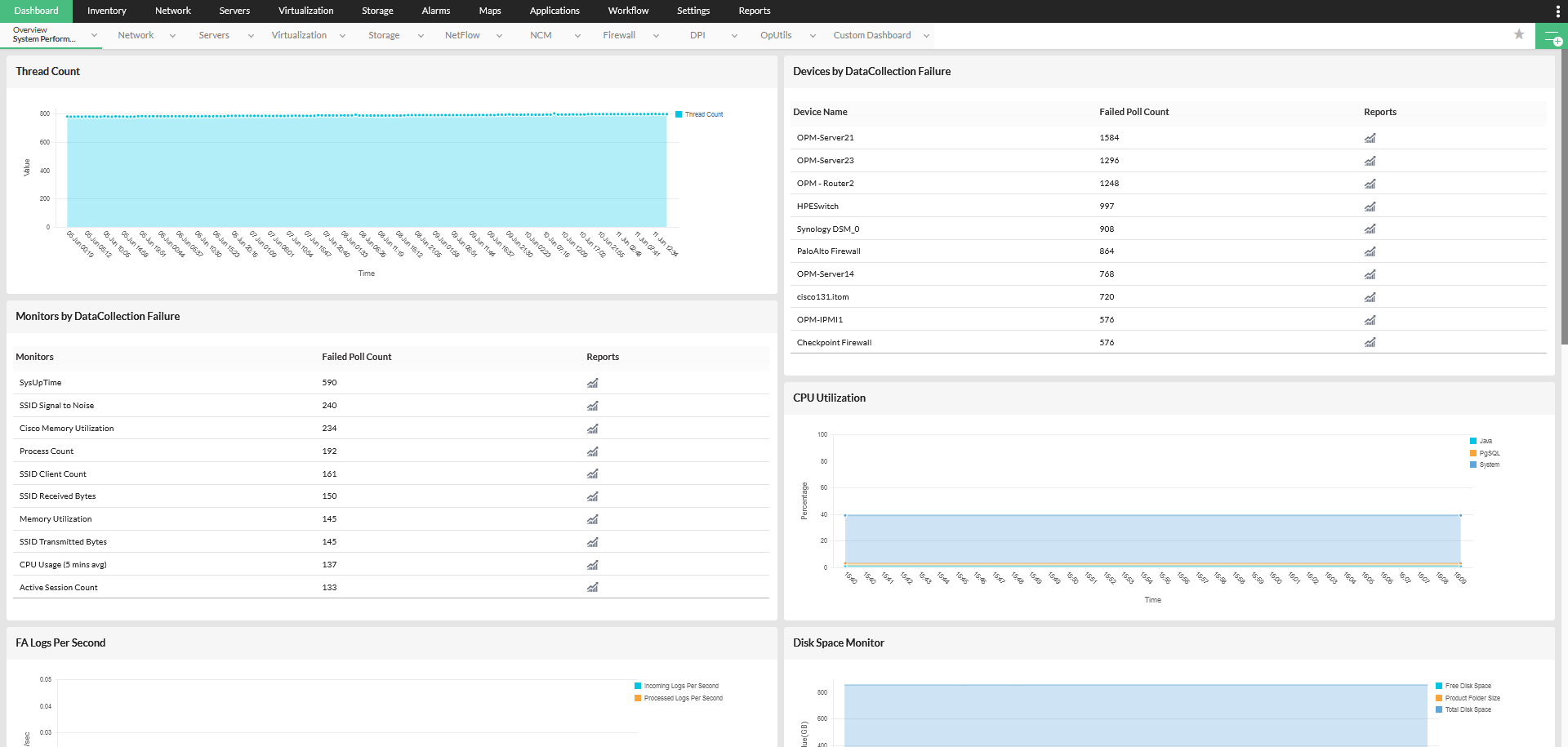The image size is (1568, 747).
Task: Open the report chart for OPM-Server21
Action: [x=1370, y=138]
